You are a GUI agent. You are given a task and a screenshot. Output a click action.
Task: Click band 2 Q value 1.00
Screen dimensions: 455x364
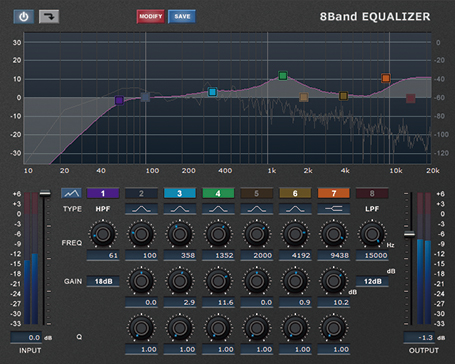pyautogui.click(x=141, y=349)
